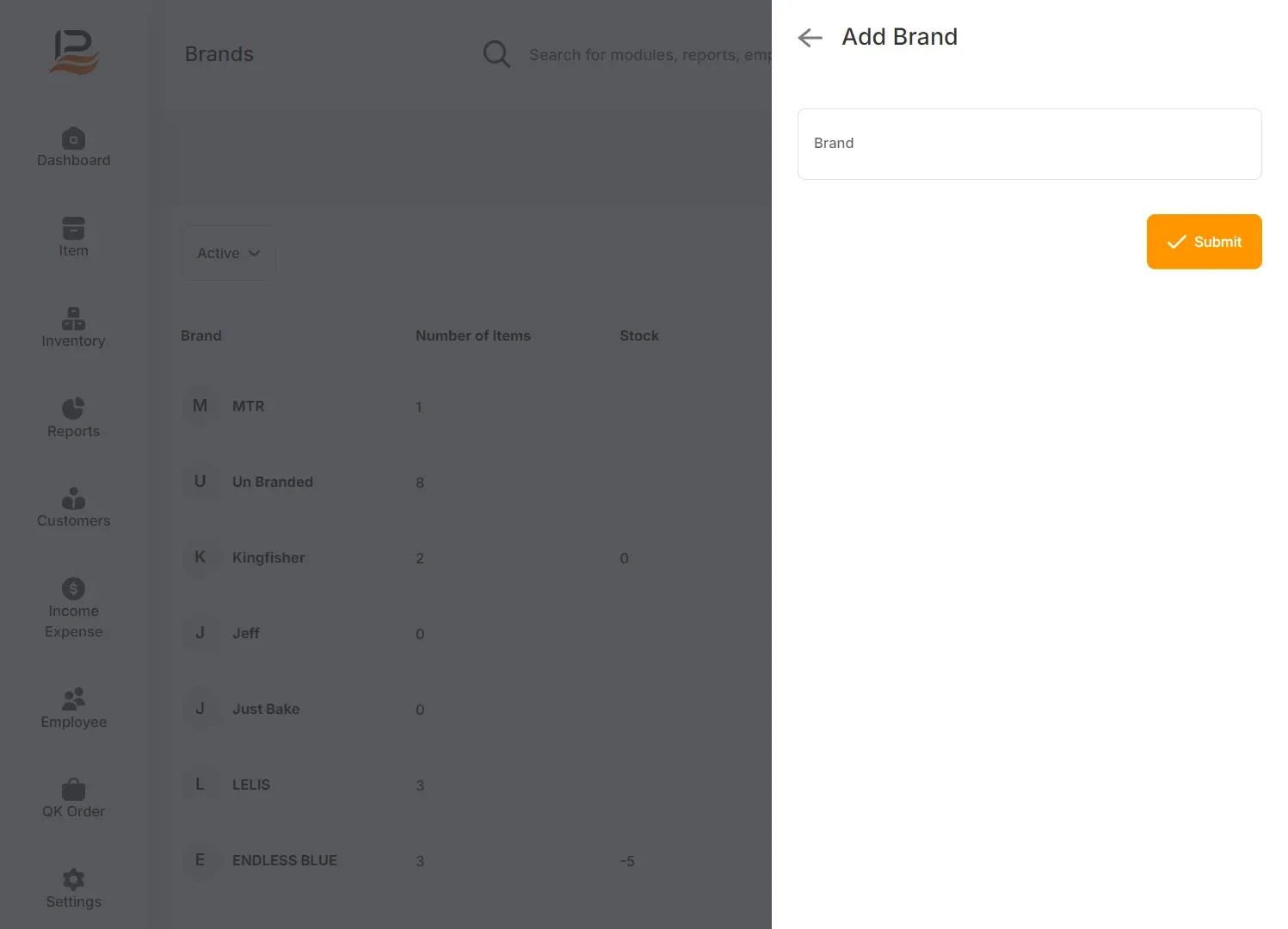
Task: Click the L avatar for LELIS
Action: pyautogui.click(x=200, y=784)
